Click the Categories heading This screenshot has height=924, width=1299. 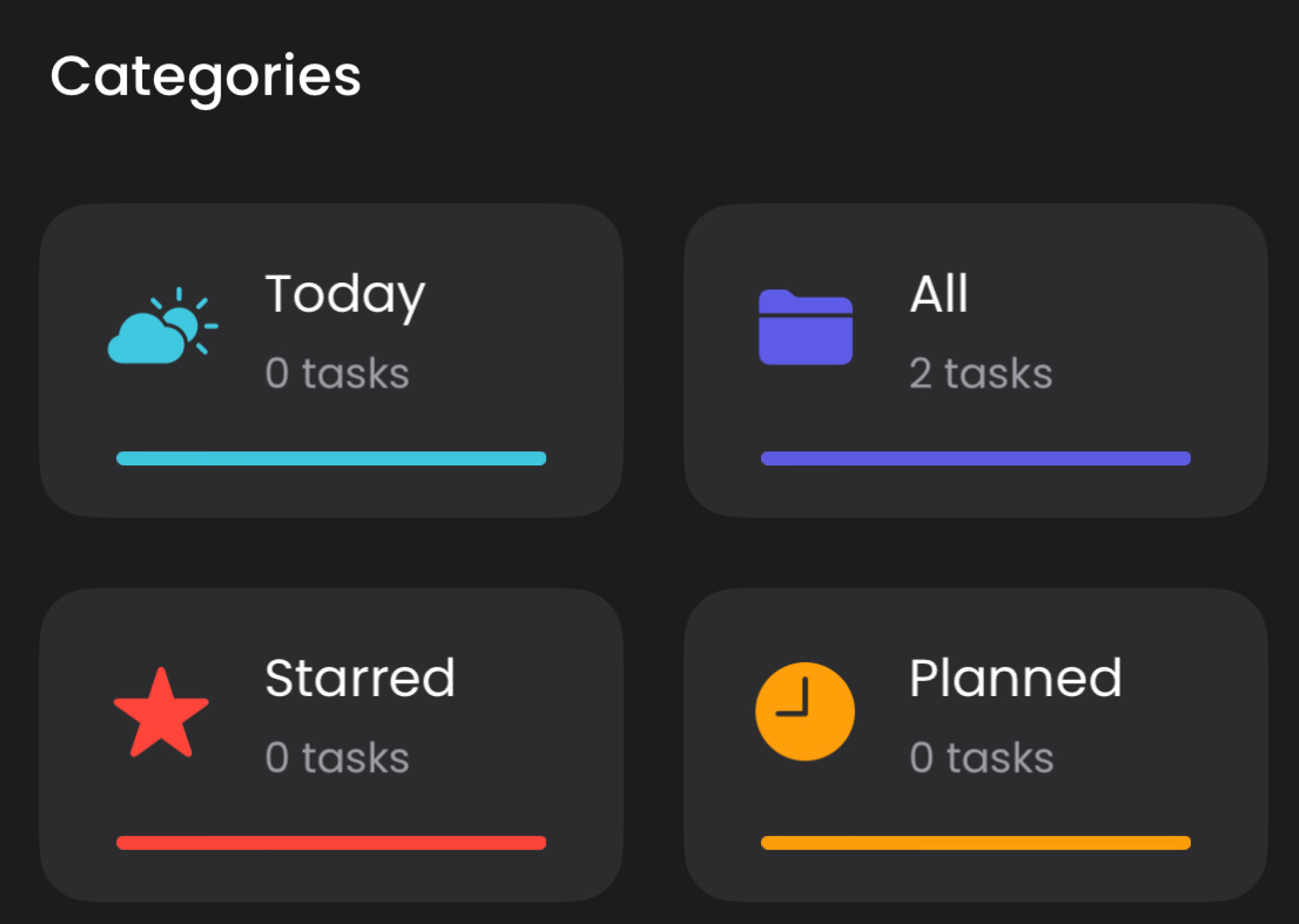coord(205,77)
